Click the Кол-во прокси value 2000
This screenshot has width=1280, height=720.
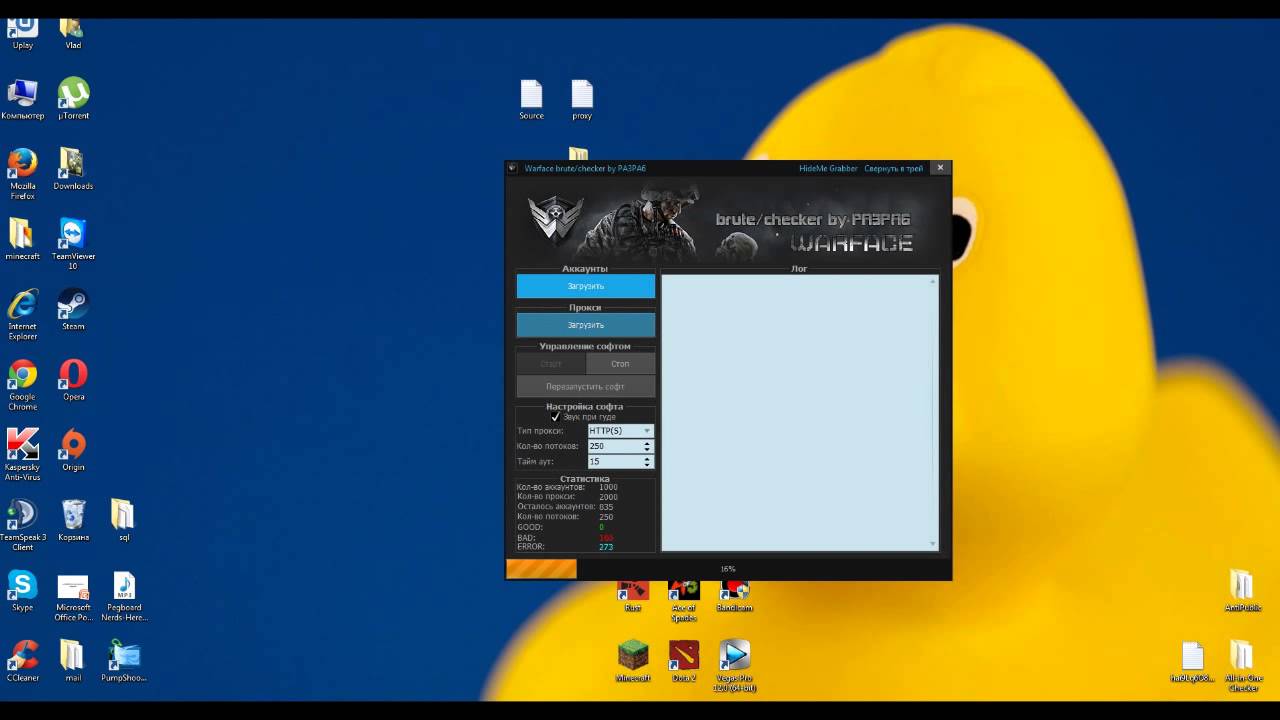608,497
